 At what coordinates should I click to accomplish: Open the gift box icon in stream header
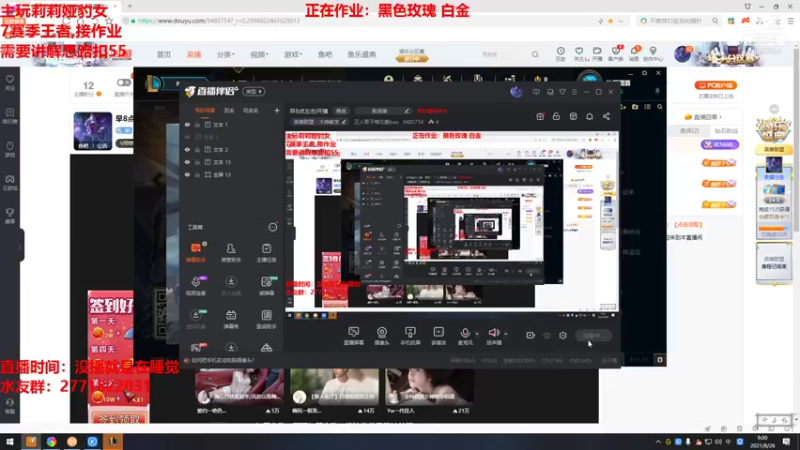click(x=540, y=116)
